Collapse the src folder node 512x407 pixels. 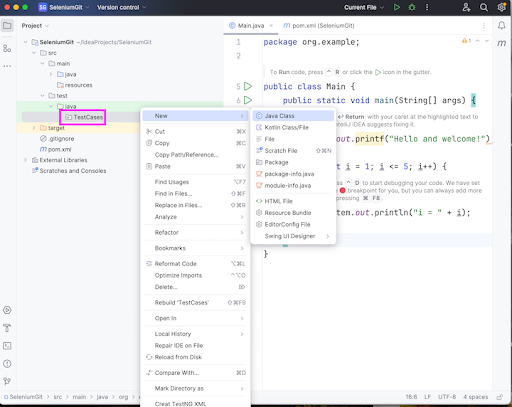[x=34, y=53]
